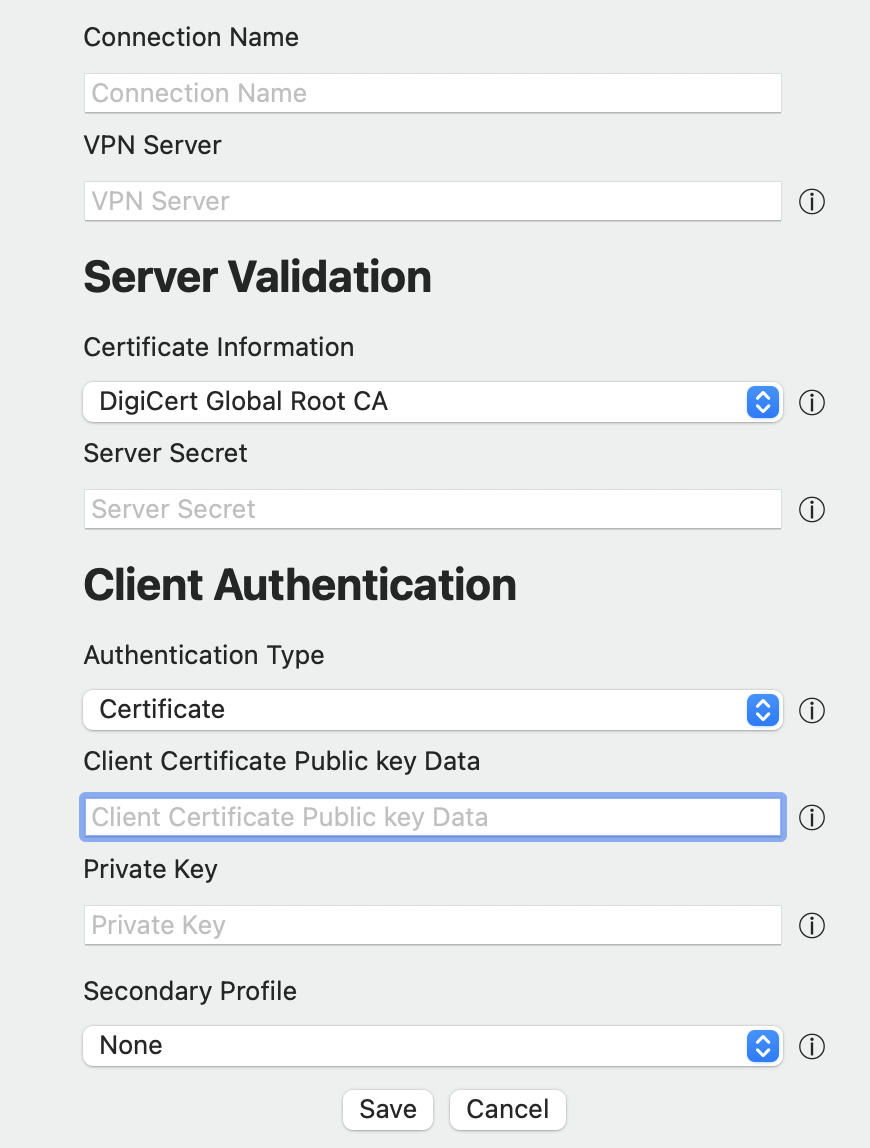Click the Private Key info icon
The image size is (870, 1148).
(x=811, y=925)
